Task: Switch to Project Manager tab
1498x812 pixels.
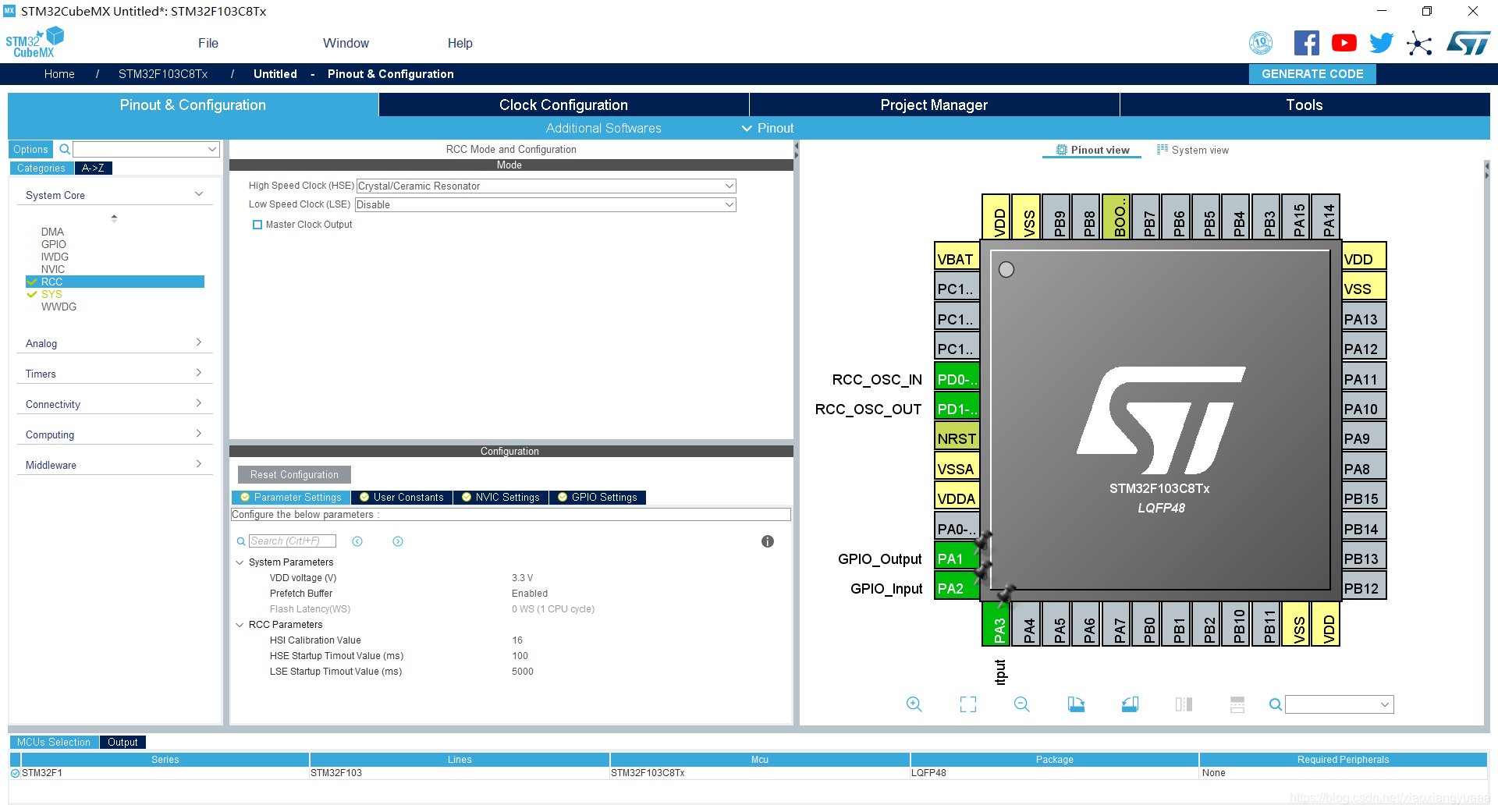Action: click(934, 105)
